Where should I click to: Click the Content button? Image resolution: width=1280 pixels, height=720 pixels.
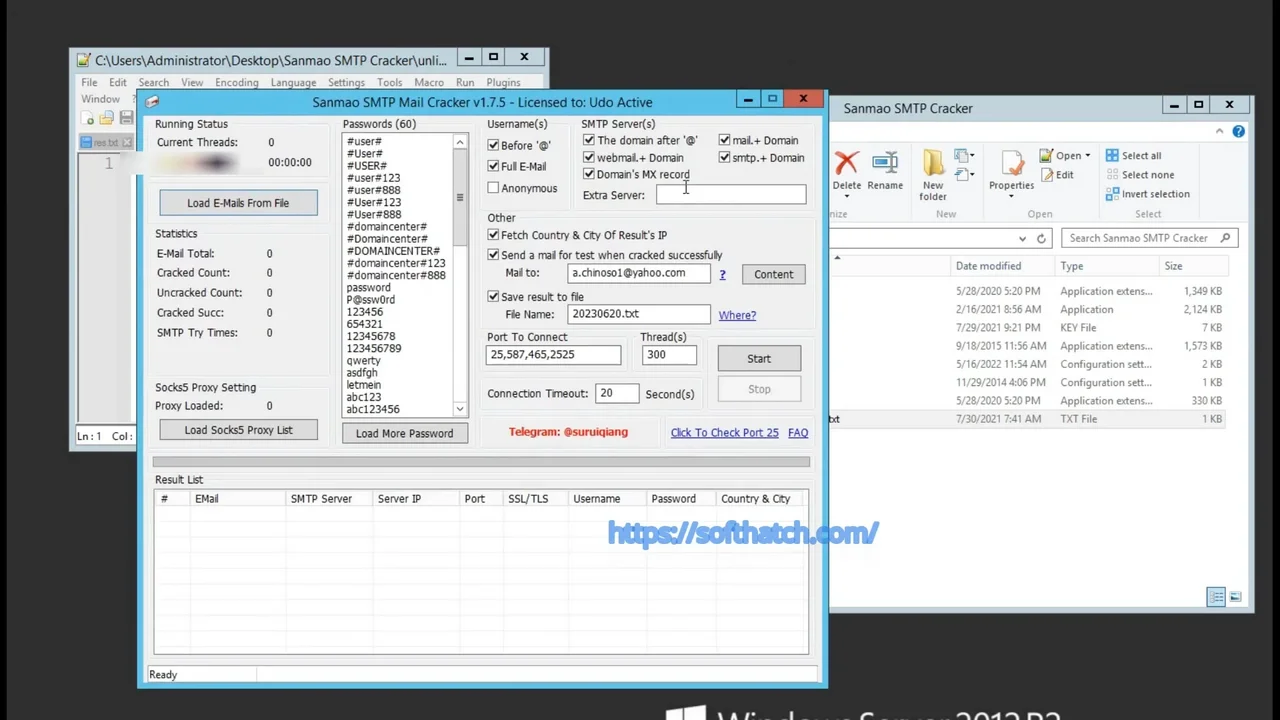pyautogui.click(x=773, y=274)
